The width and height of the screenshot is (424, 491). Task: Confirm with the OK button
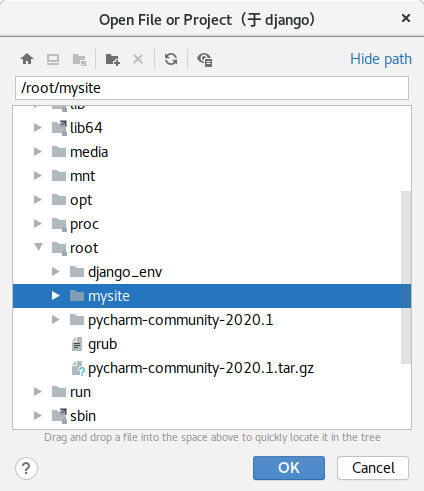point(289,468)
